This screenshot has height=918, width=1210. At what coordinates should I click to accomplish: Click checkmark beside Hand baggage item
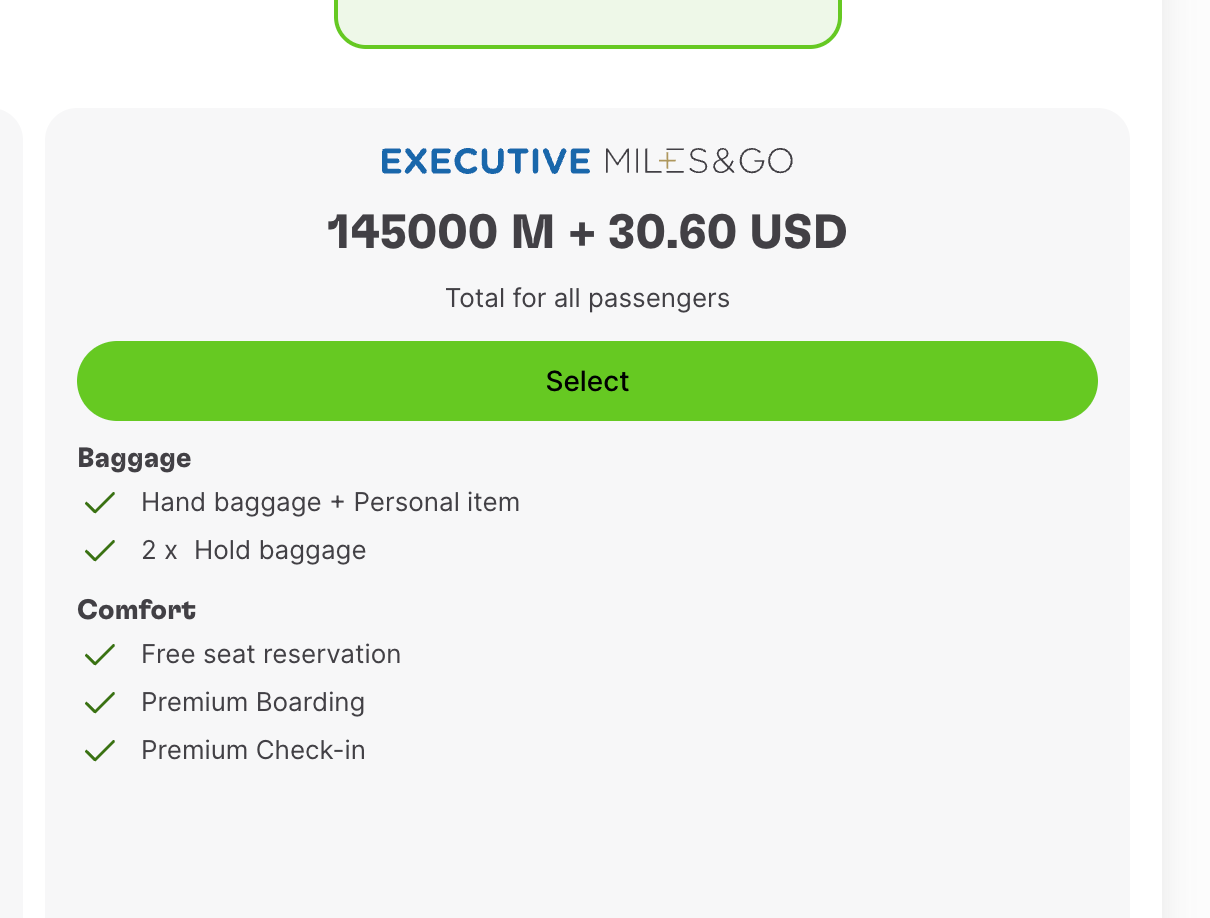tap(100, 502)
